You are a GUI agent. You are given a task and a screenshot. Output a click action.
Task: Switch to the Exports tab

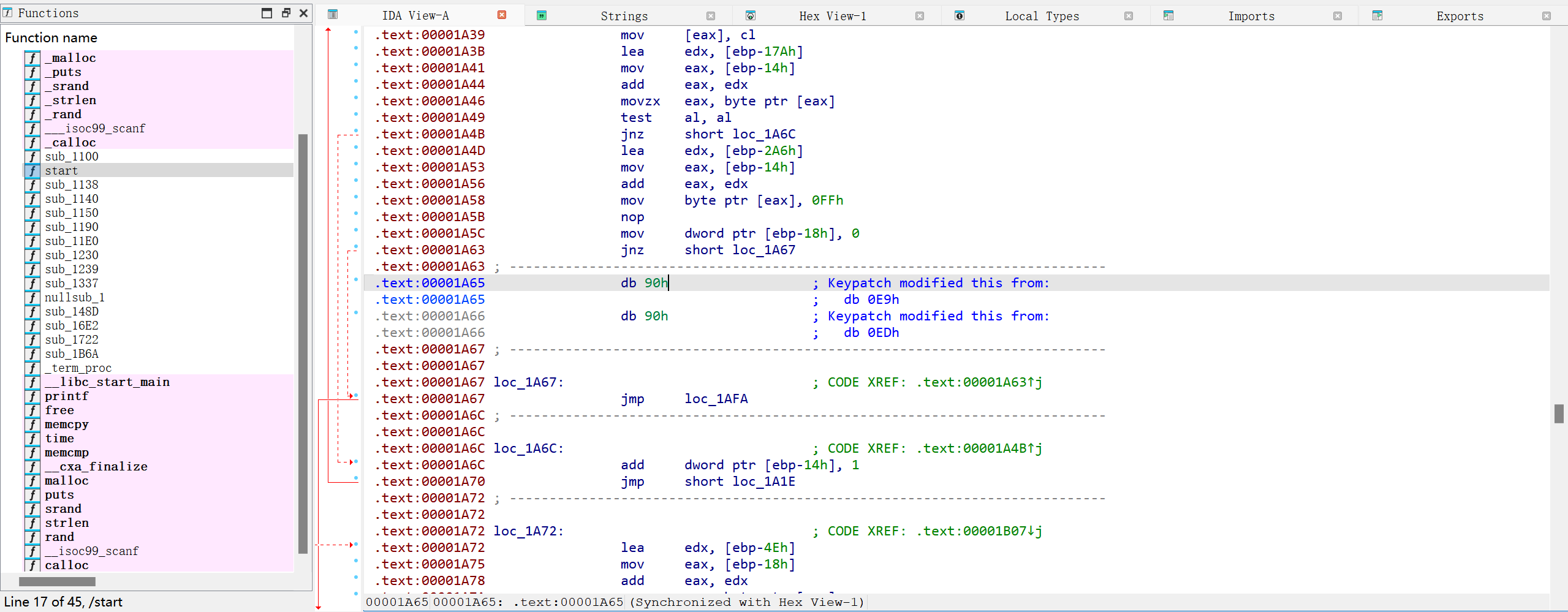point(1460,16)
